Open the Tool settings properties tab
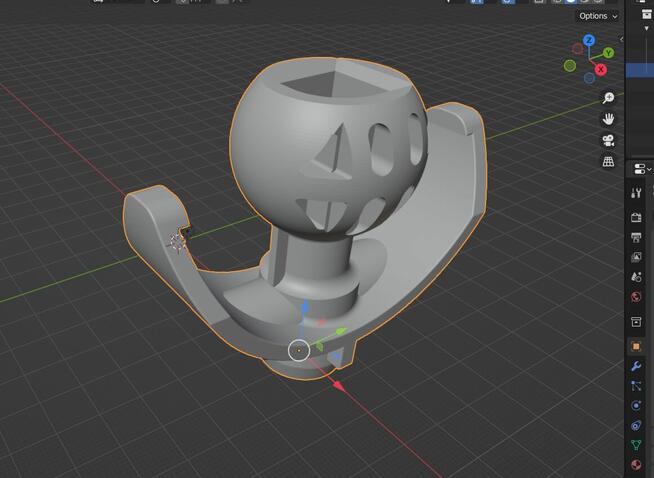The width and height of the screenshot is (654, 478). 636,193
